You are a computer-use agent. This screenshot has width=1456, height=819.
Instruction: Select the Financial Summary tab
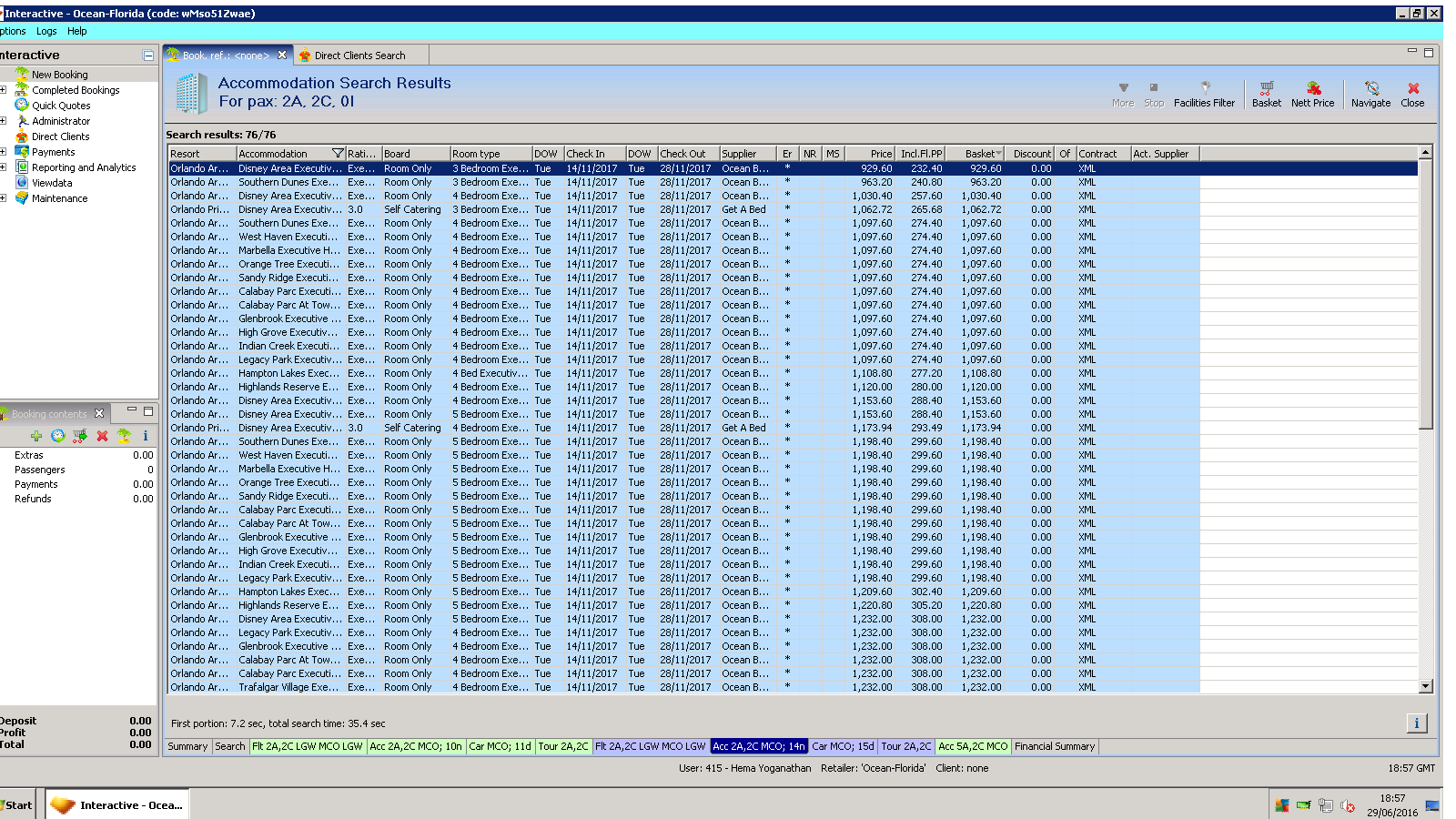1055,746
